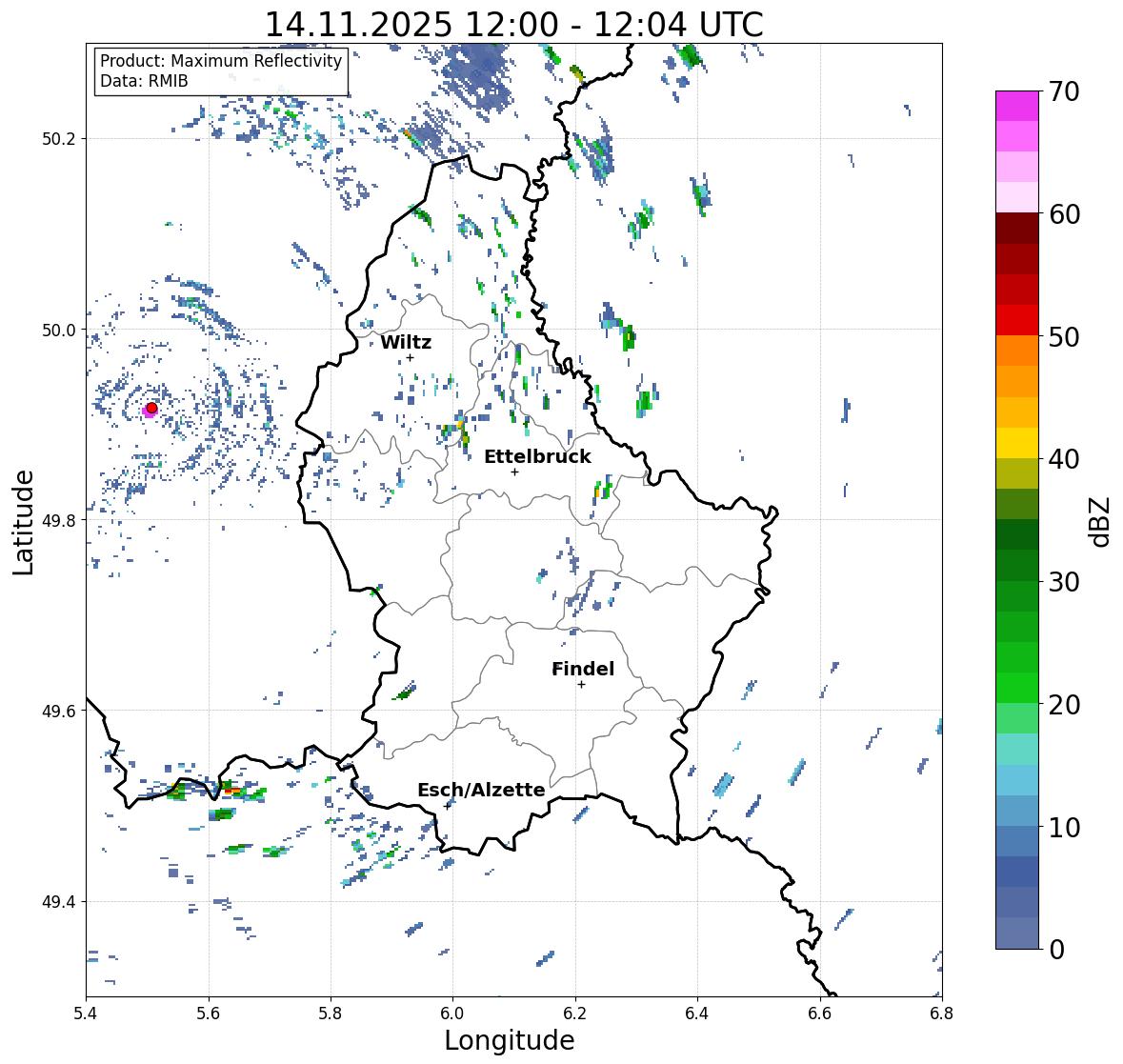
Task: Click the red radar site marker dot
Action: (x=151, y=408)
